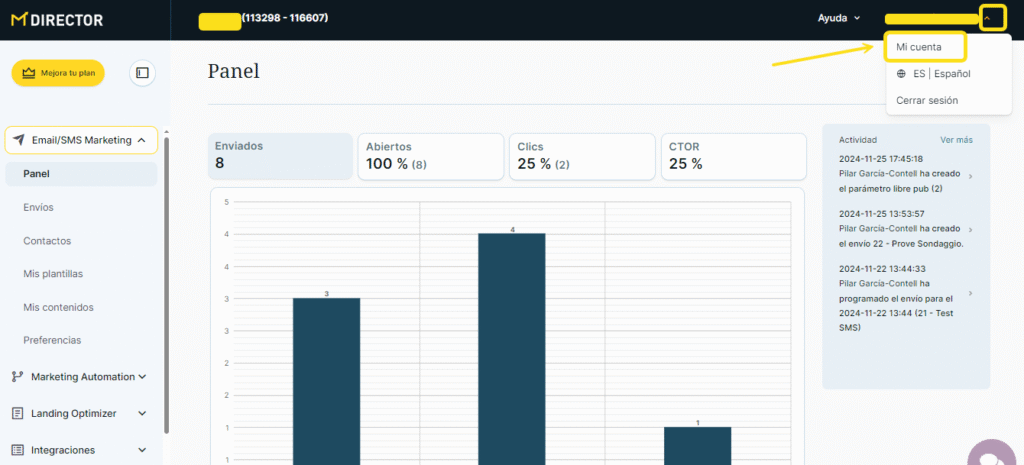Expand the Landing Optimizer menu
Image resolution: width=1024 pixels, height=465 pixels.
(x=142, y=413)
